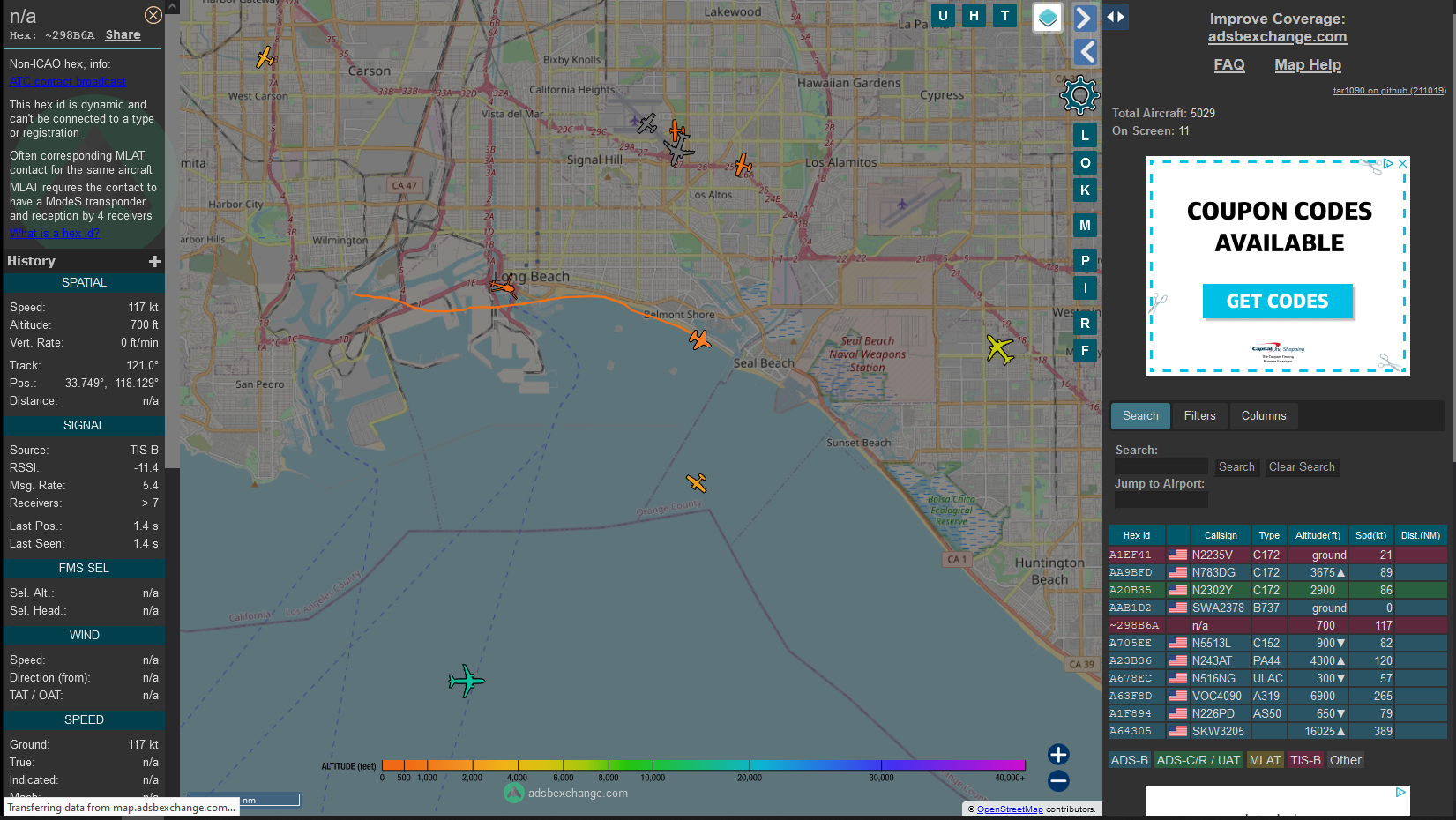Click the right arrow sidebar expand button

pos(1085,18)
